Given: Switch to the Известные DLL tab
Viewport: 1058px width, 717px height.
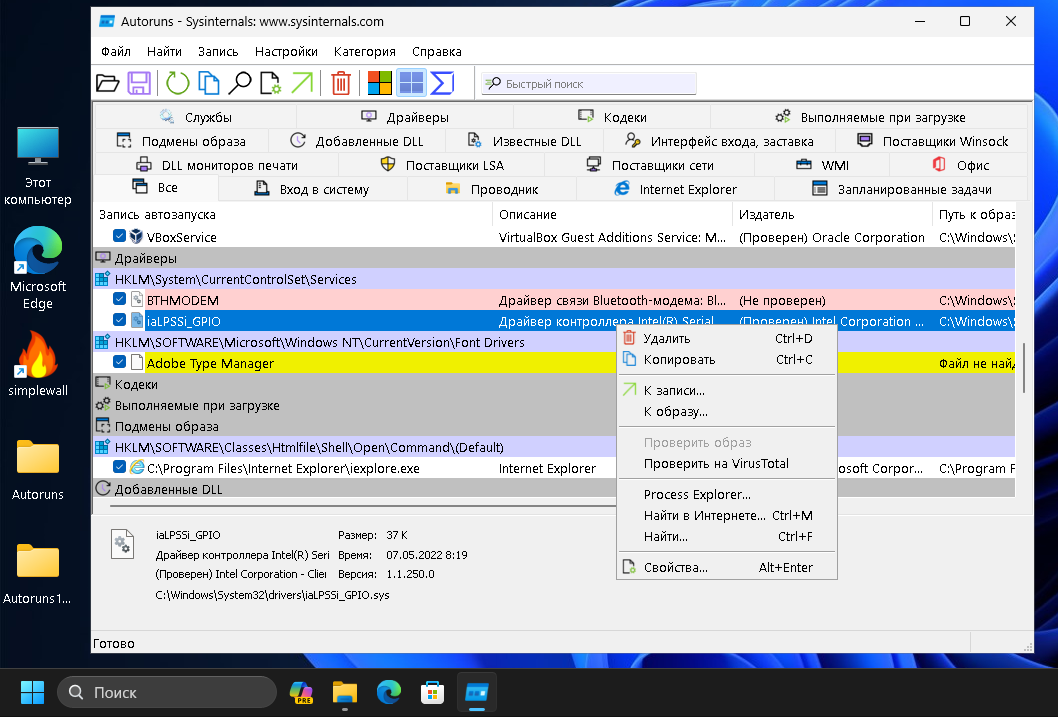Looking at the screenshot, I should tap(524, 142).
